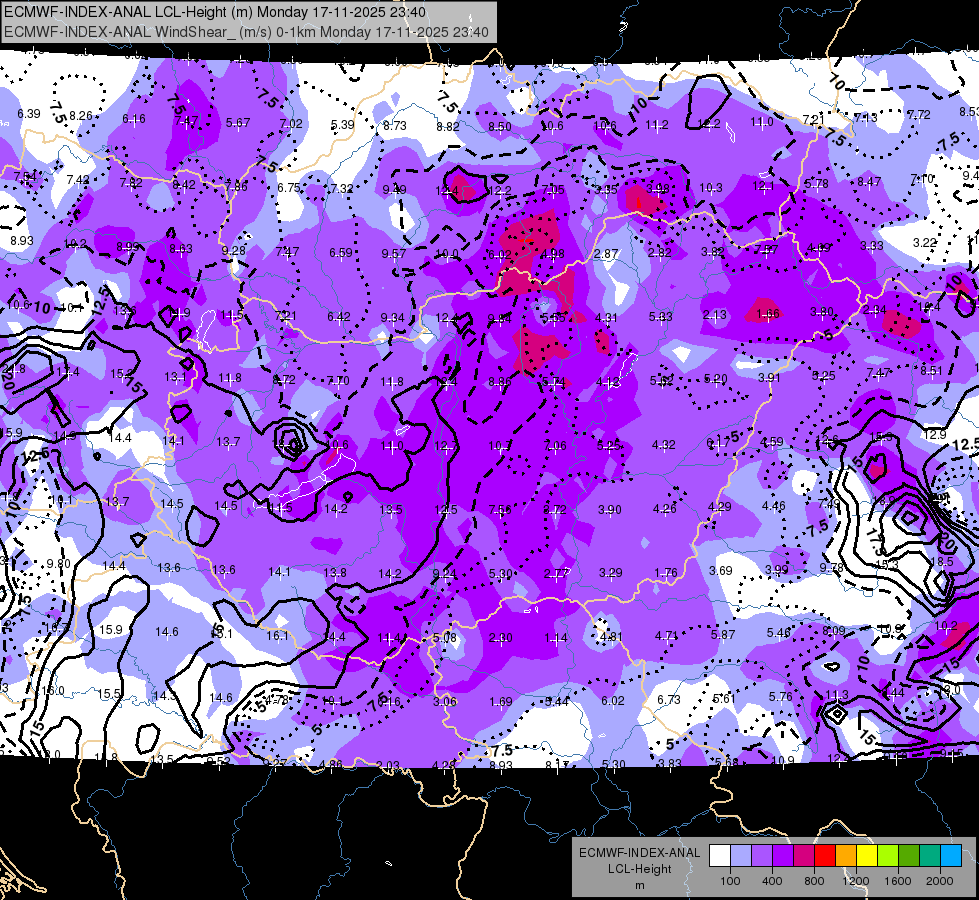979x900 pixels.
Task: Click the wind shear value 8.73
Action: click(395, 126)
